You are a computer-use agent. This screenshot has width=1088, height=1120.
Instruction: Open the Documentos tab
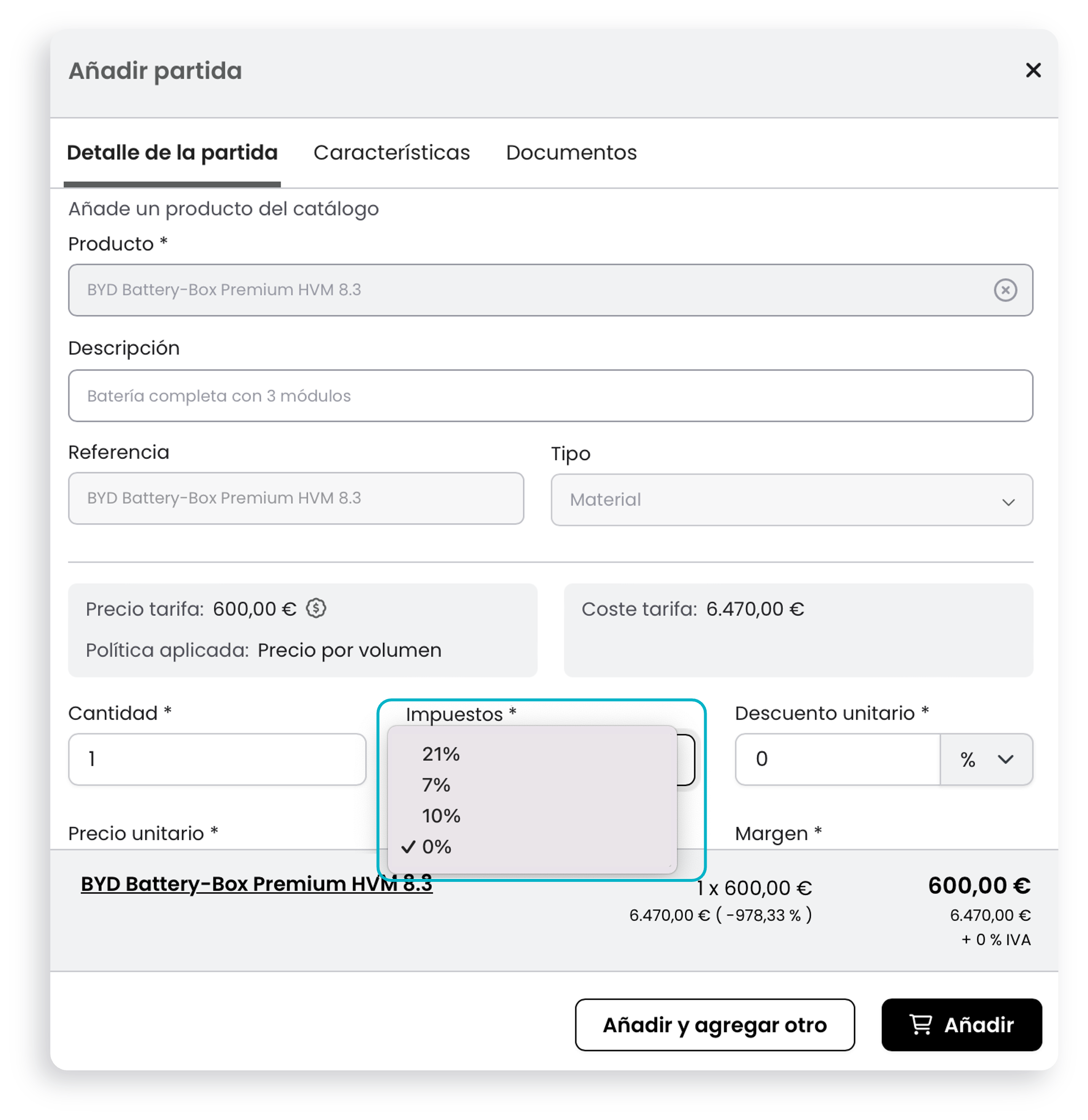pos(571,153)
